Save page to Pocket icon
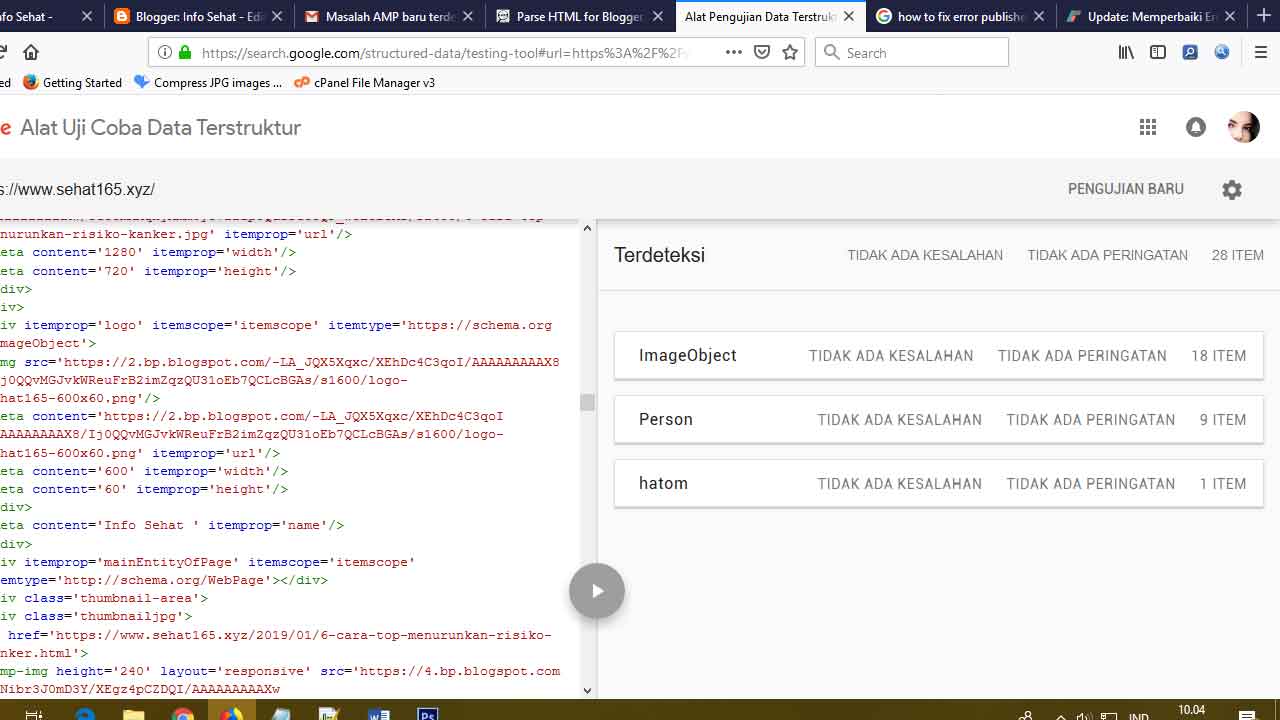The image size is (1280, 720). pos(762,52)
